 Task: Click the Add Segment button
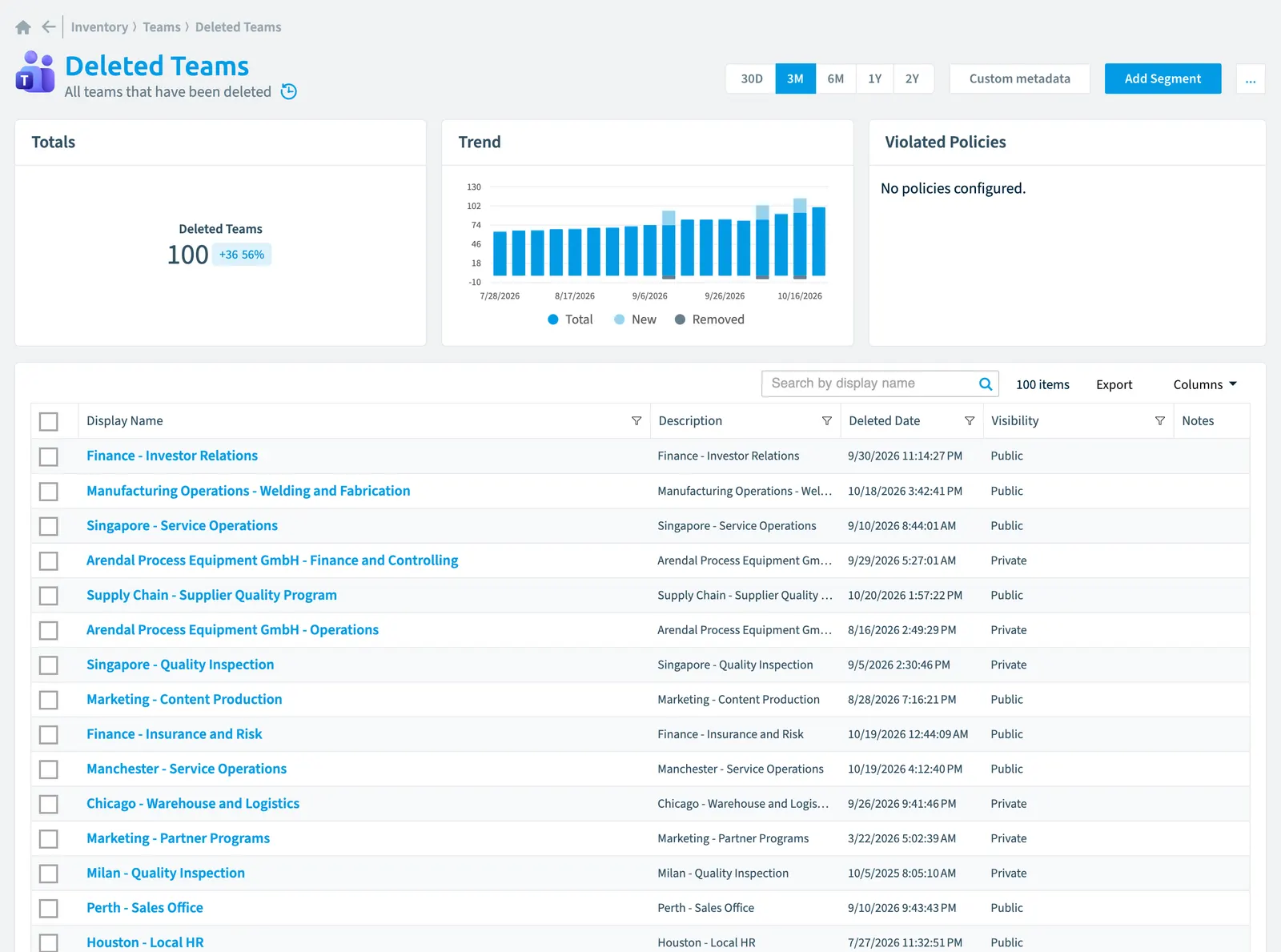(1163, 78)
